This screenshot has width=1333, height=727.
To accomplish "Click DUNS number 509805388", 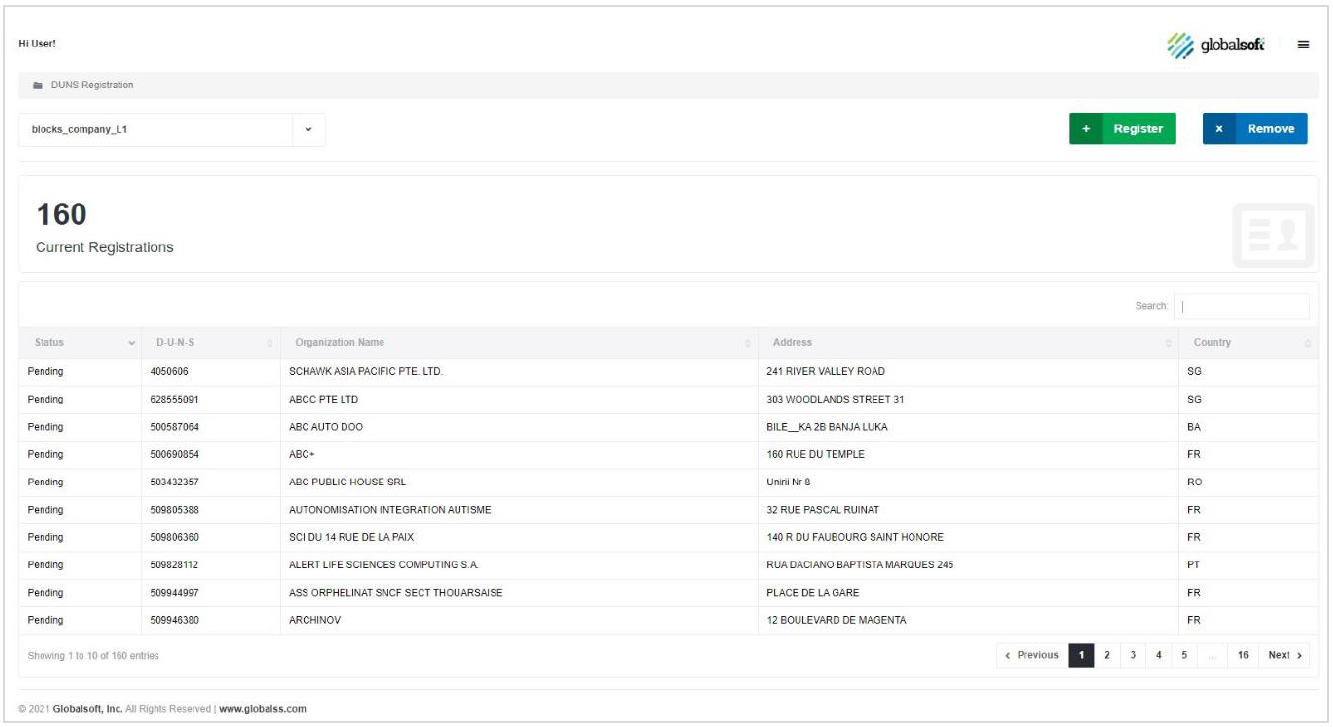I will [174, 510].
